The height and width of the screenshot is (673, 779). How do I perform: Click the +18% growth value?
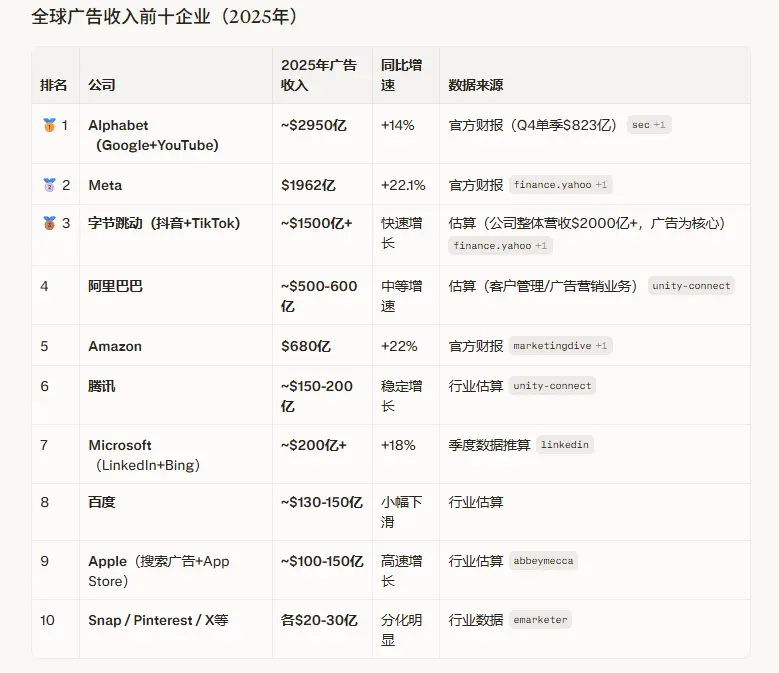[398, 445]
